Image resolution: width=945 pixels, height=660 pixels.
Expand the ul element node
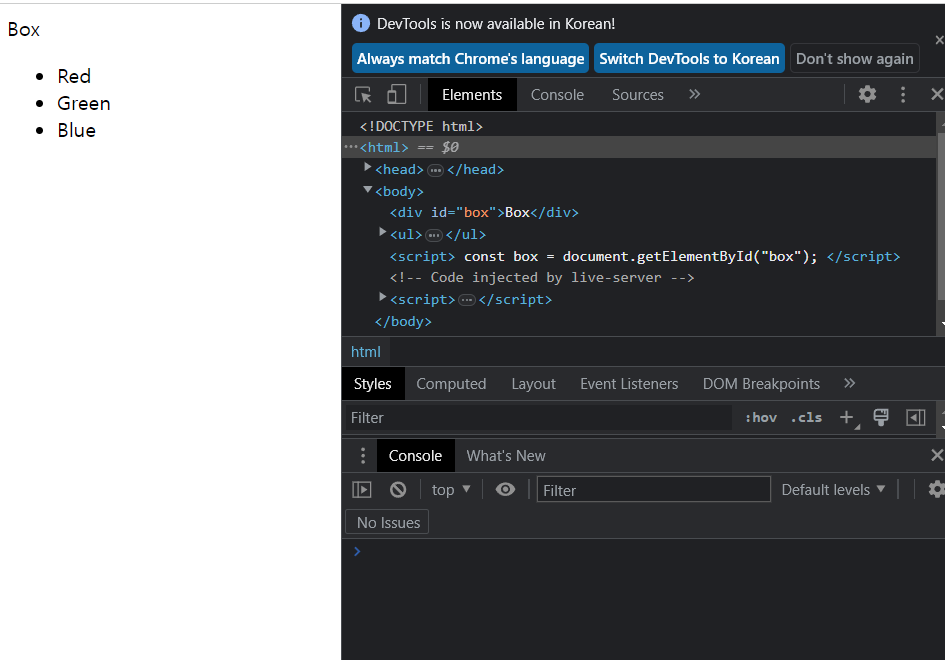[x=382, y=232]
